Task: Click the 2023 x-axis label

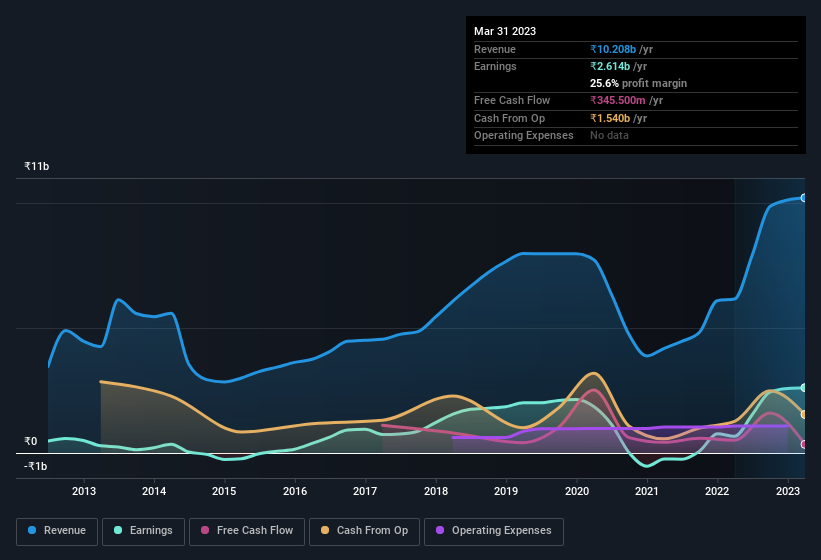Action: click(787, 491)
